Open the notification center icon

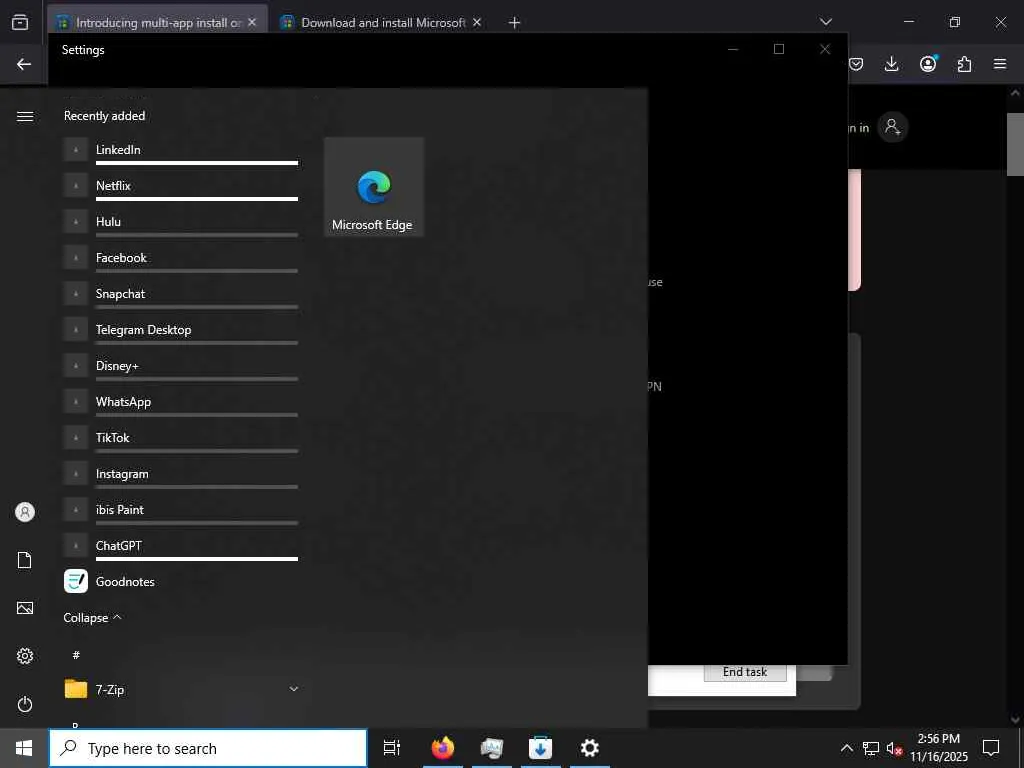coord(991,748)
